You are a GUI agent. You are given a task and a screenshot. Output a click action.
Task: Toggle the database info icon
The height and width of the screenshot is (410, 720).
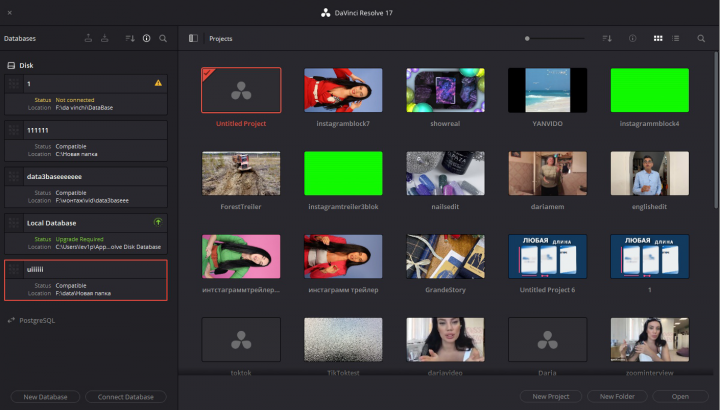146,39
